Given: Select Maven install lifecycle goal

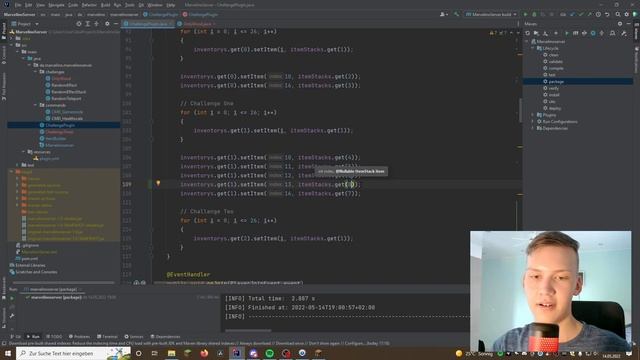Looking at the screenshot, I should 554,95.
